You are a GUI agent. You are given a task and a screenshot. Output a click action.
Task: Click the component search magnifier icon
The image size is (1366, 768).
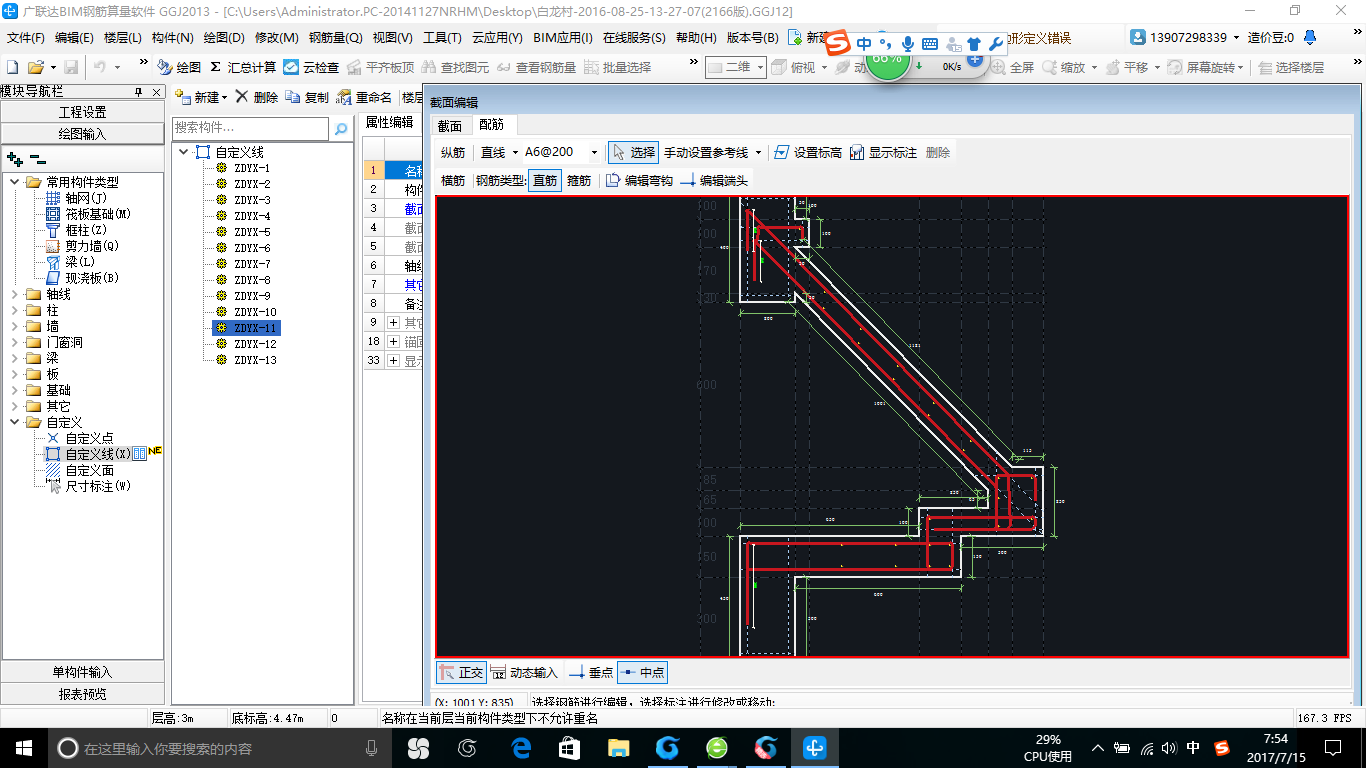341,128
